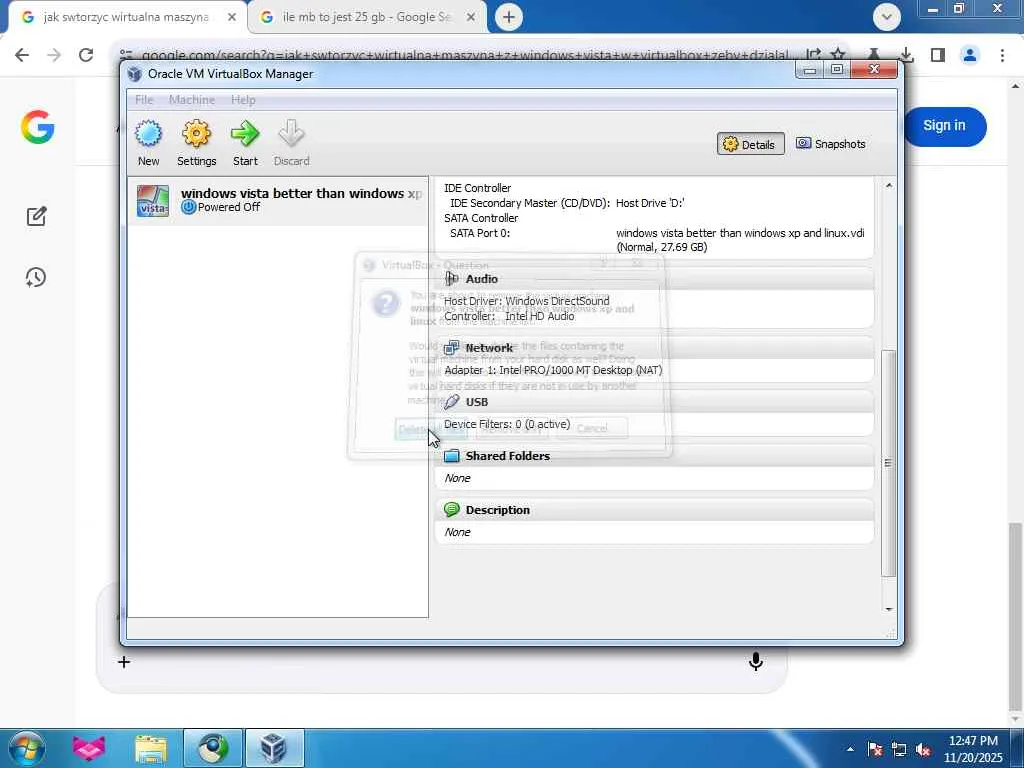Open Chrome tab search dropdown

click(x=886, y=17)
